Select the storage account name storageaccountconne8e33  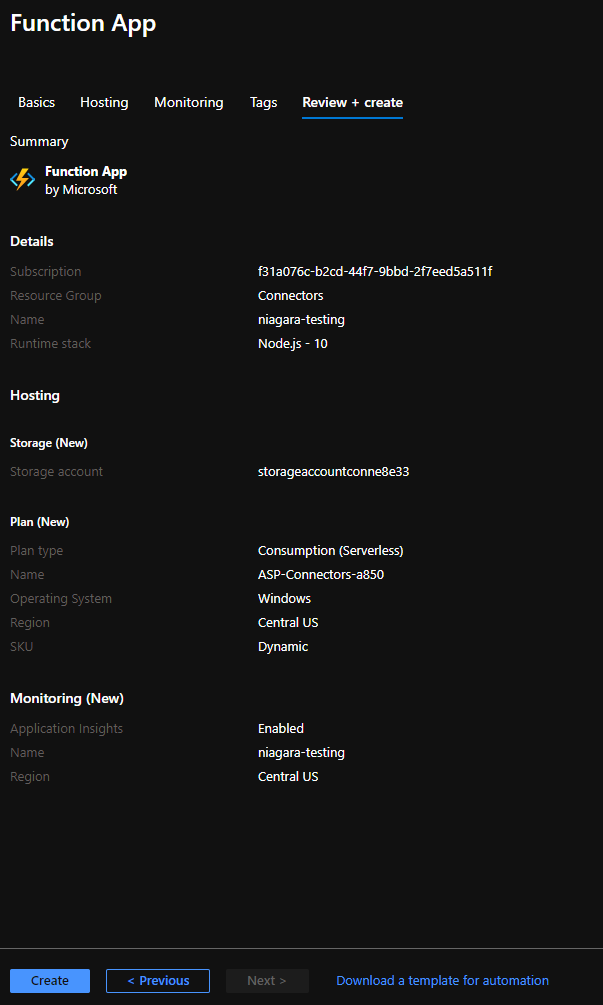click(333, 471)
